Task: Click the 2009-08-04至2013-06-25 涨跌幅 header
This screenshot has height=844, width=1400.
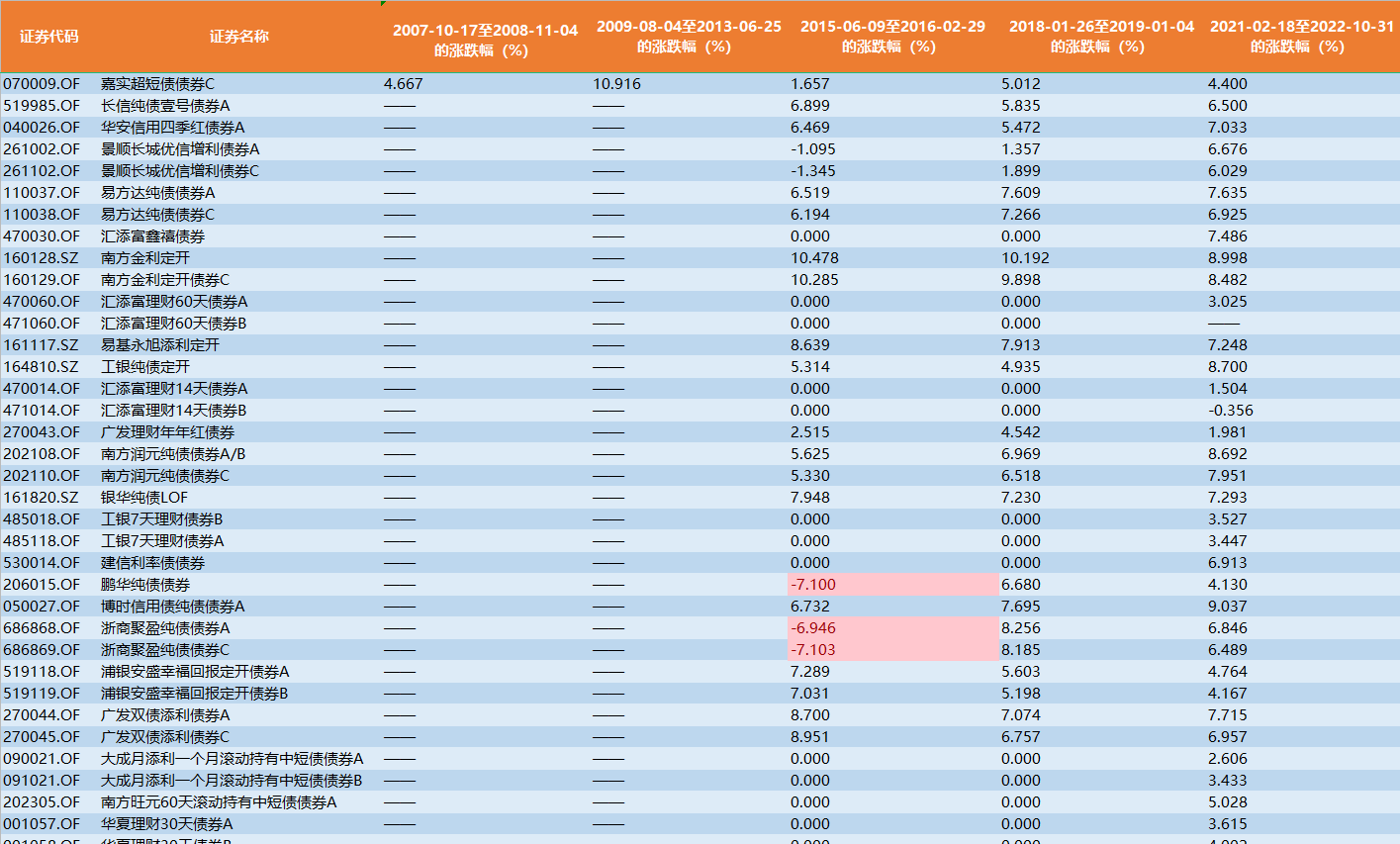Action: pos(689,37)
